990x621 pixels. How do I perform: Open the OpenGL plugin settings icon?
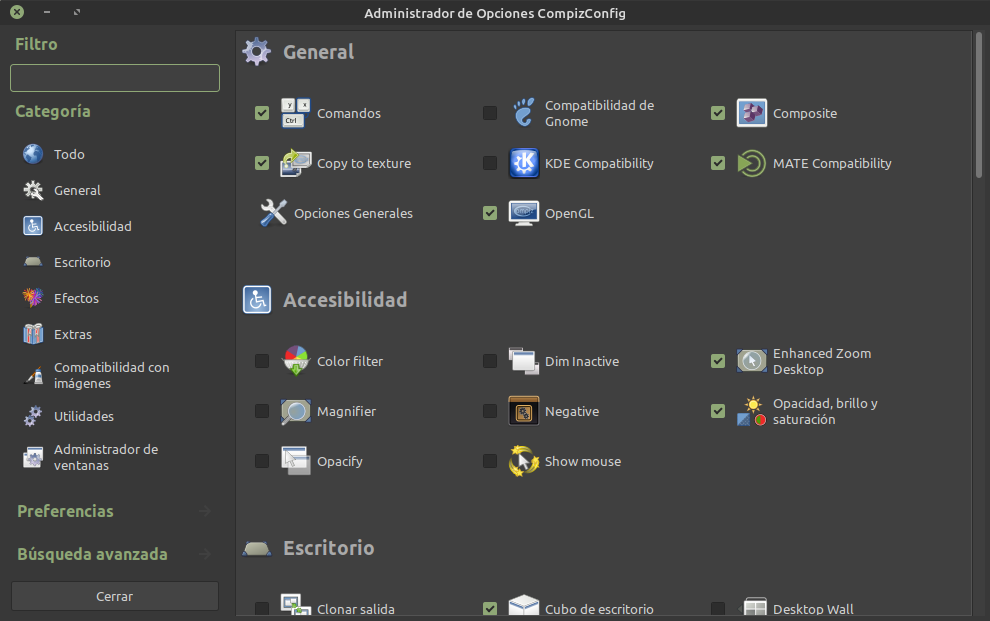[523, 213]
